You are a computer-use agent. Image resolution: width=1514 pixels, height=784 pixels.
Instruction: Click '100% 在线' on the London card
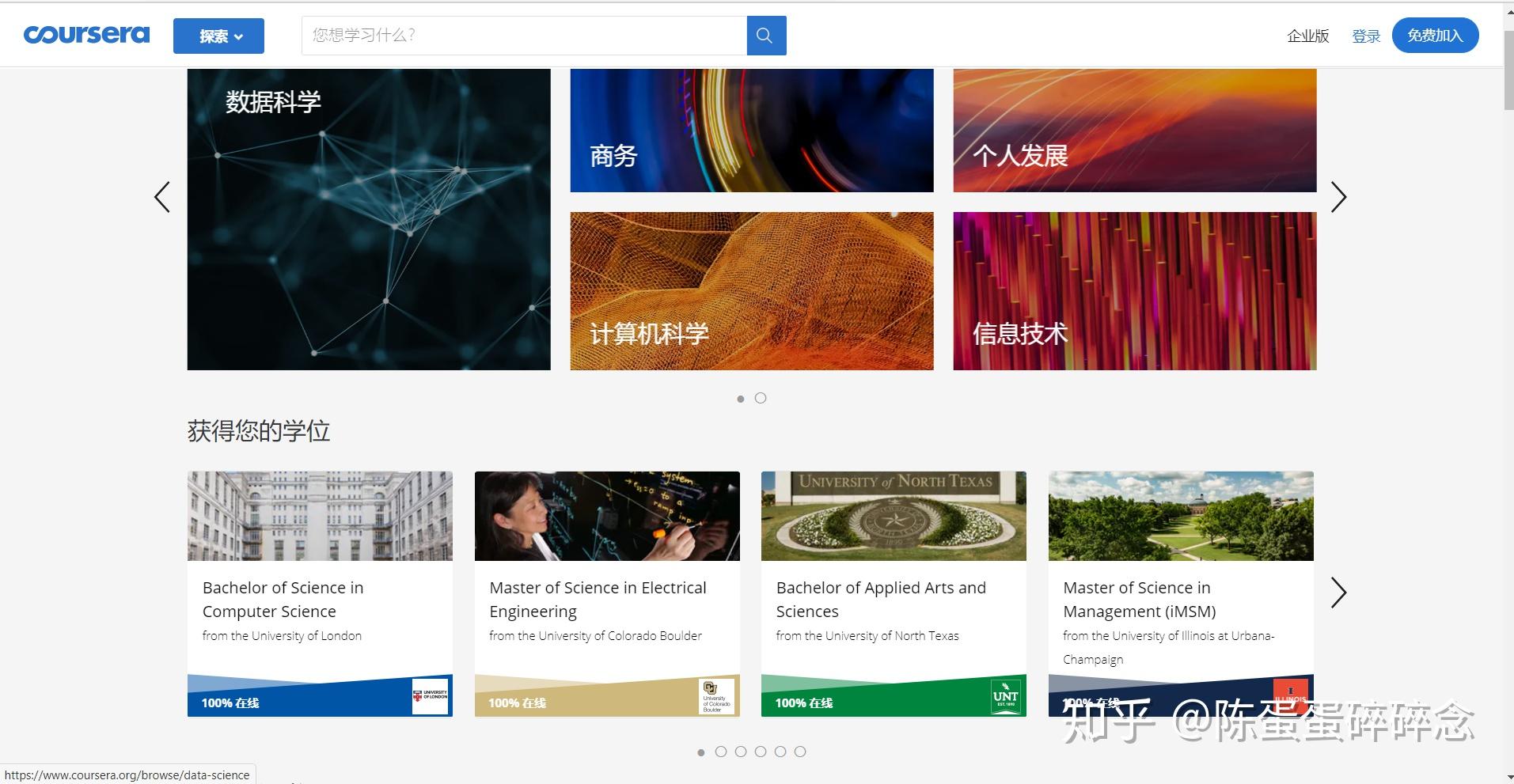(230, 703)
